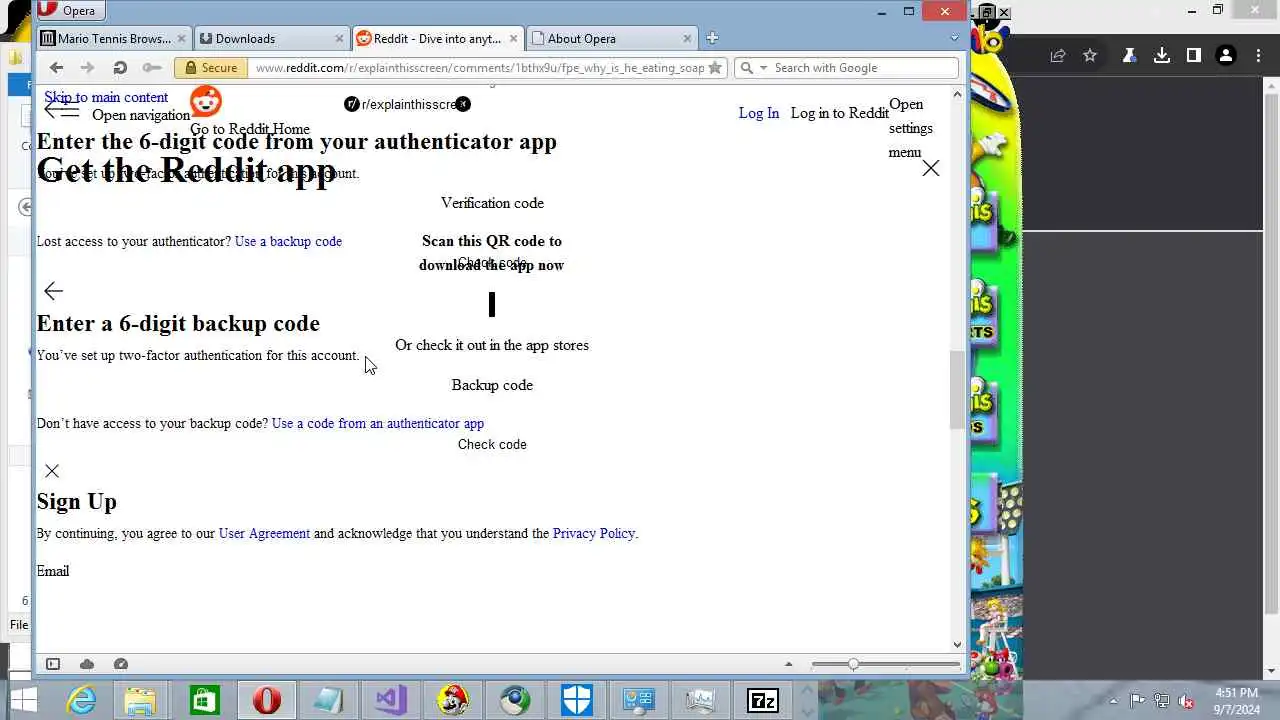
Task: Click the Check code button below Backup code
Action: click(492, 444)
